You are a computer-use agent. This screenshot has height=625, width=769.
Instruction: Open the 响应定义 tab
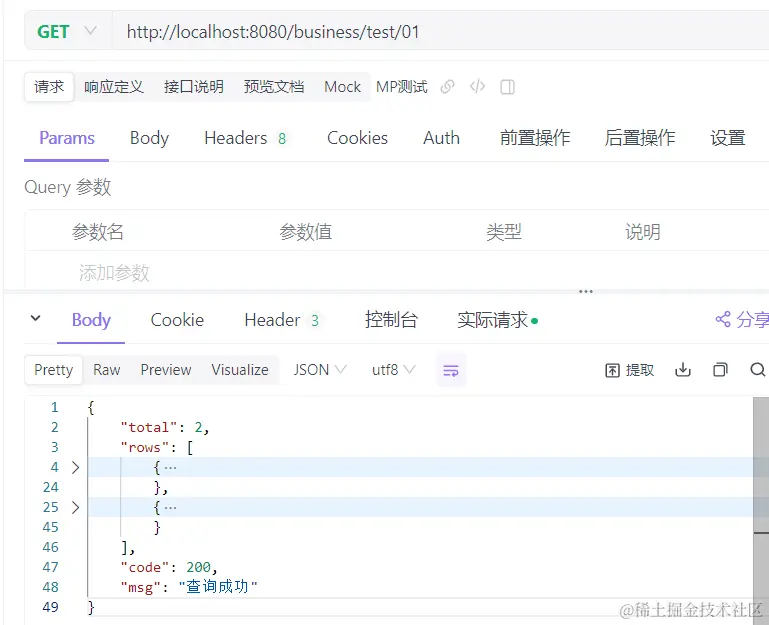click(x=114, y=87)
